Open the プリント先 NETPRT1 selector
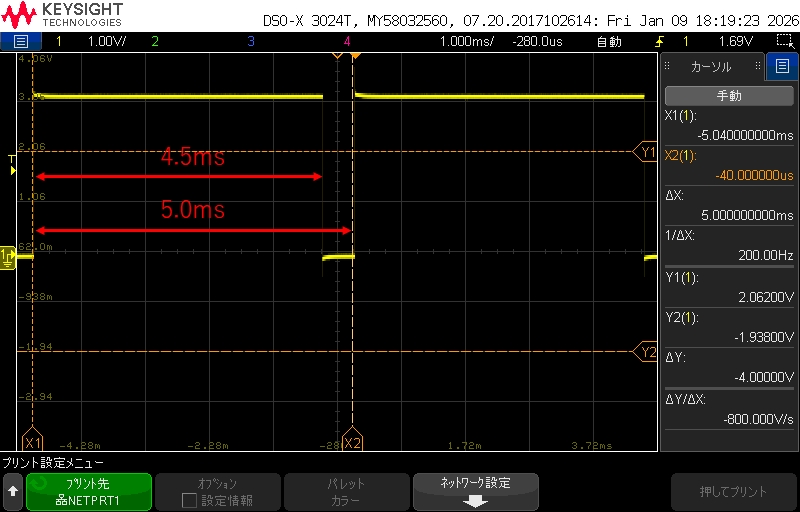Image resolution: width=800 pixels, height=512 pixels. coord(89,492)
